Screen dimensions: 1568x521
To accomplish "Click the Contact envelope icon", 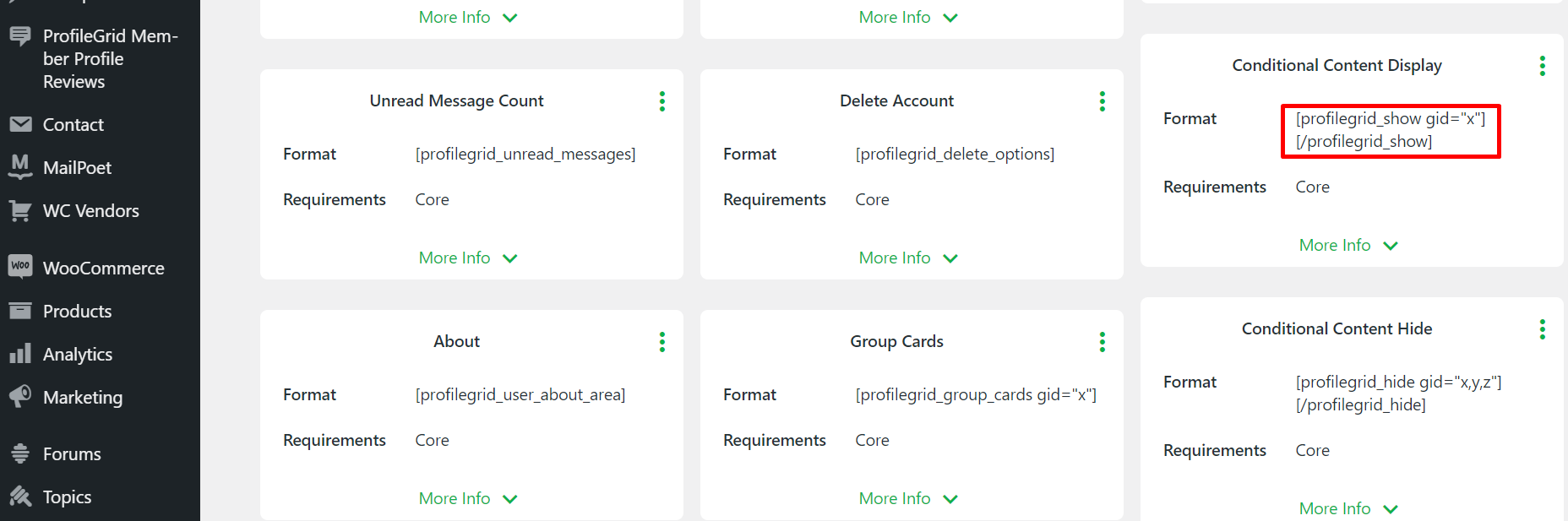I will pyautogui.click(x=20, y=124).
